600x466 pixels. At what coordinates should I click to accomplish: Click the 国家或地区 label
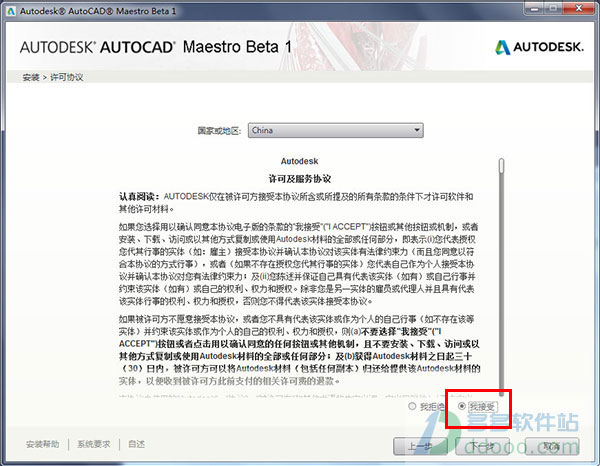pyautogui.click(x=219, y=131)
